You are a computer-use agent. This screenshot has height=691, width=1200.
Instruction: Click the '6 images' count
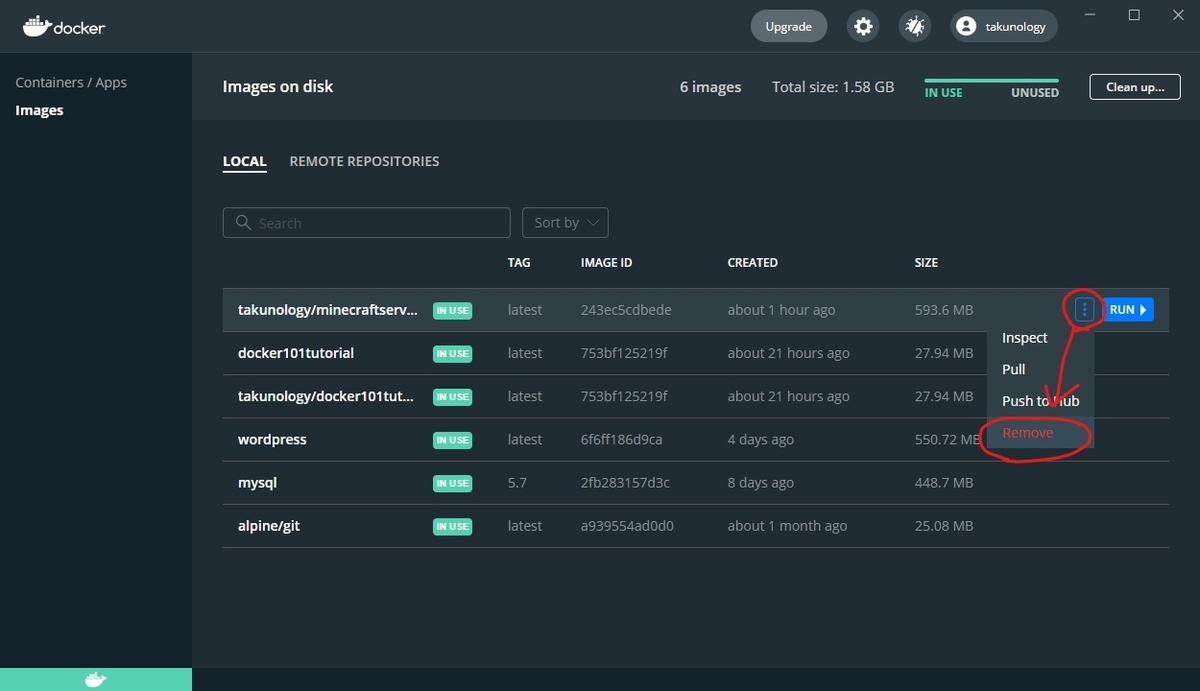[x=711, y=87]
